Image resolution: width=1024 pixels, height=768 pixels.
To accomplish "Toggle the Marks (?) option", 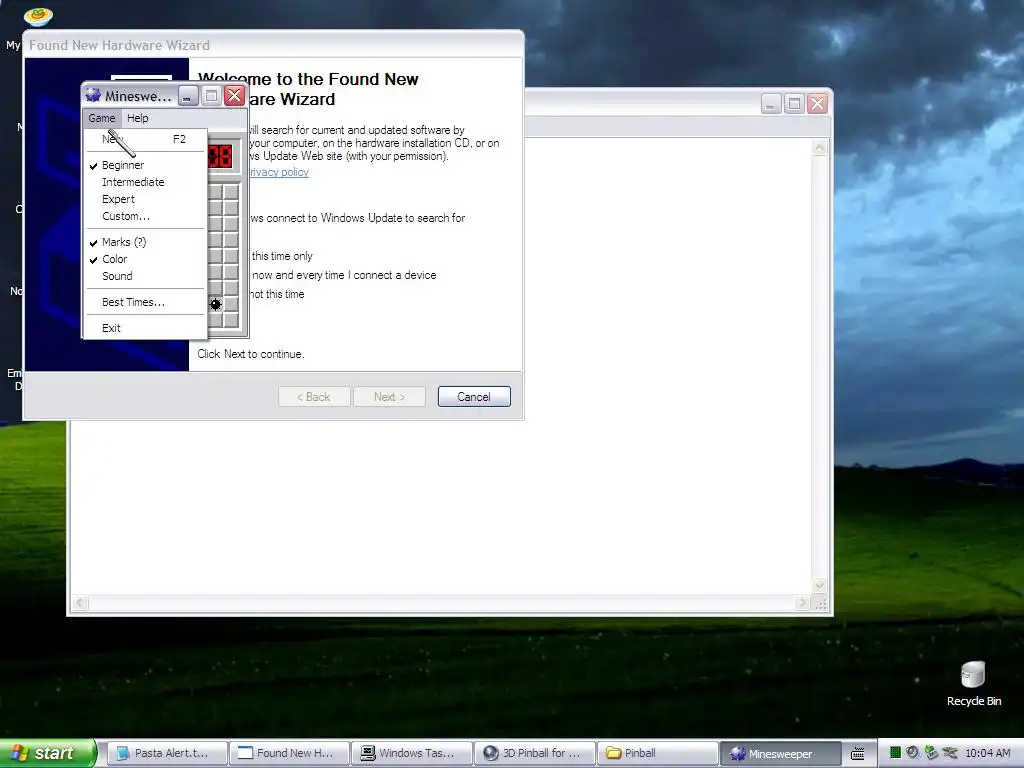I will pyautogui.click(x=145, y=242).
